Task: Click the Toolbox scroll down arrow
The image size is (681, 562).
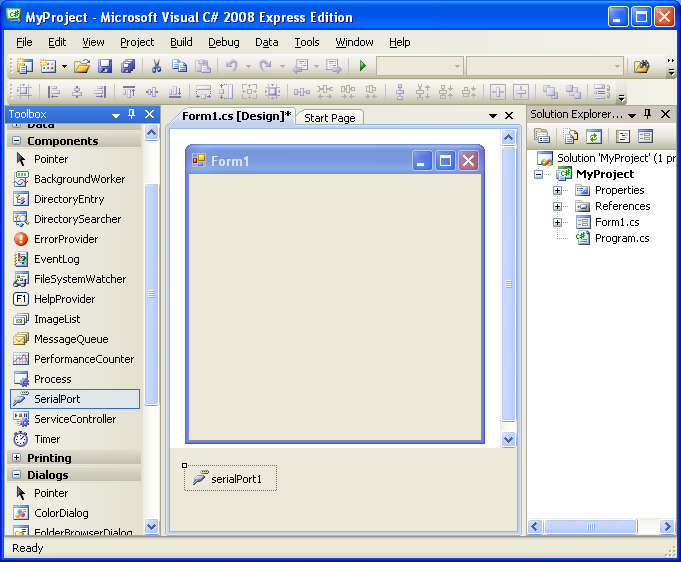Action: tap(151, 526)
